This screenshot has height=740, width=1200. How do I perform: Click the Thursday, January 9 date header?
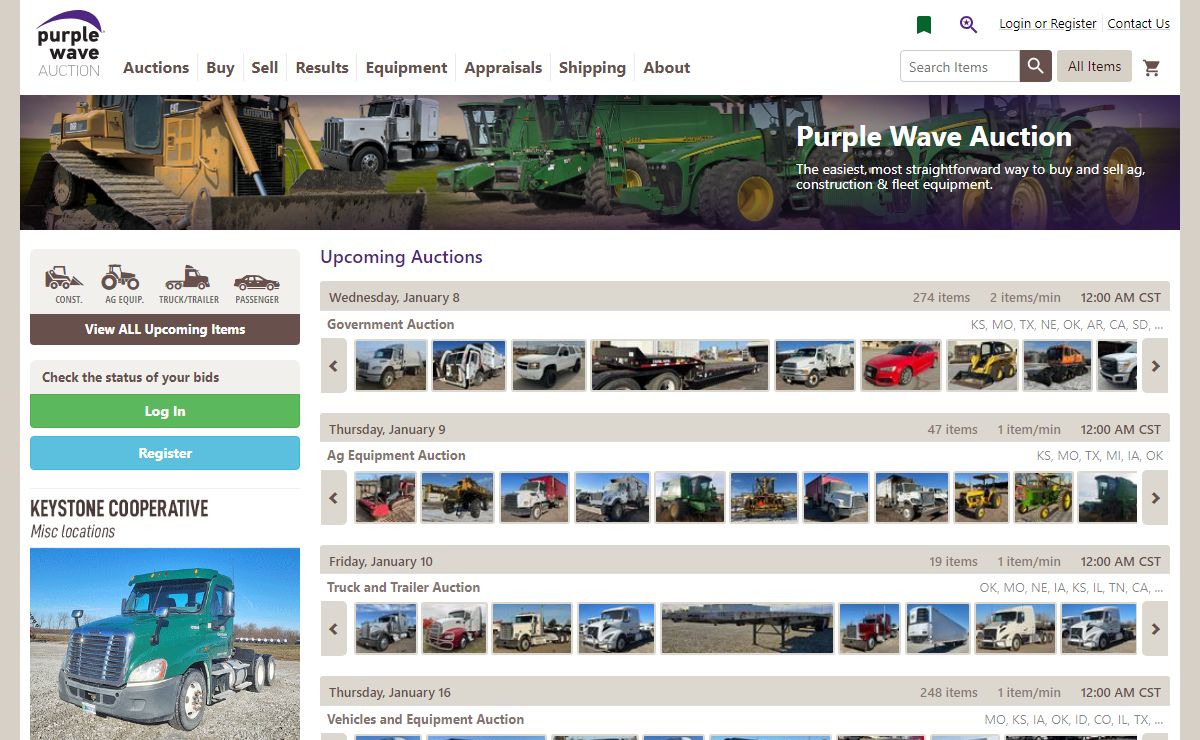click(387, 429)
